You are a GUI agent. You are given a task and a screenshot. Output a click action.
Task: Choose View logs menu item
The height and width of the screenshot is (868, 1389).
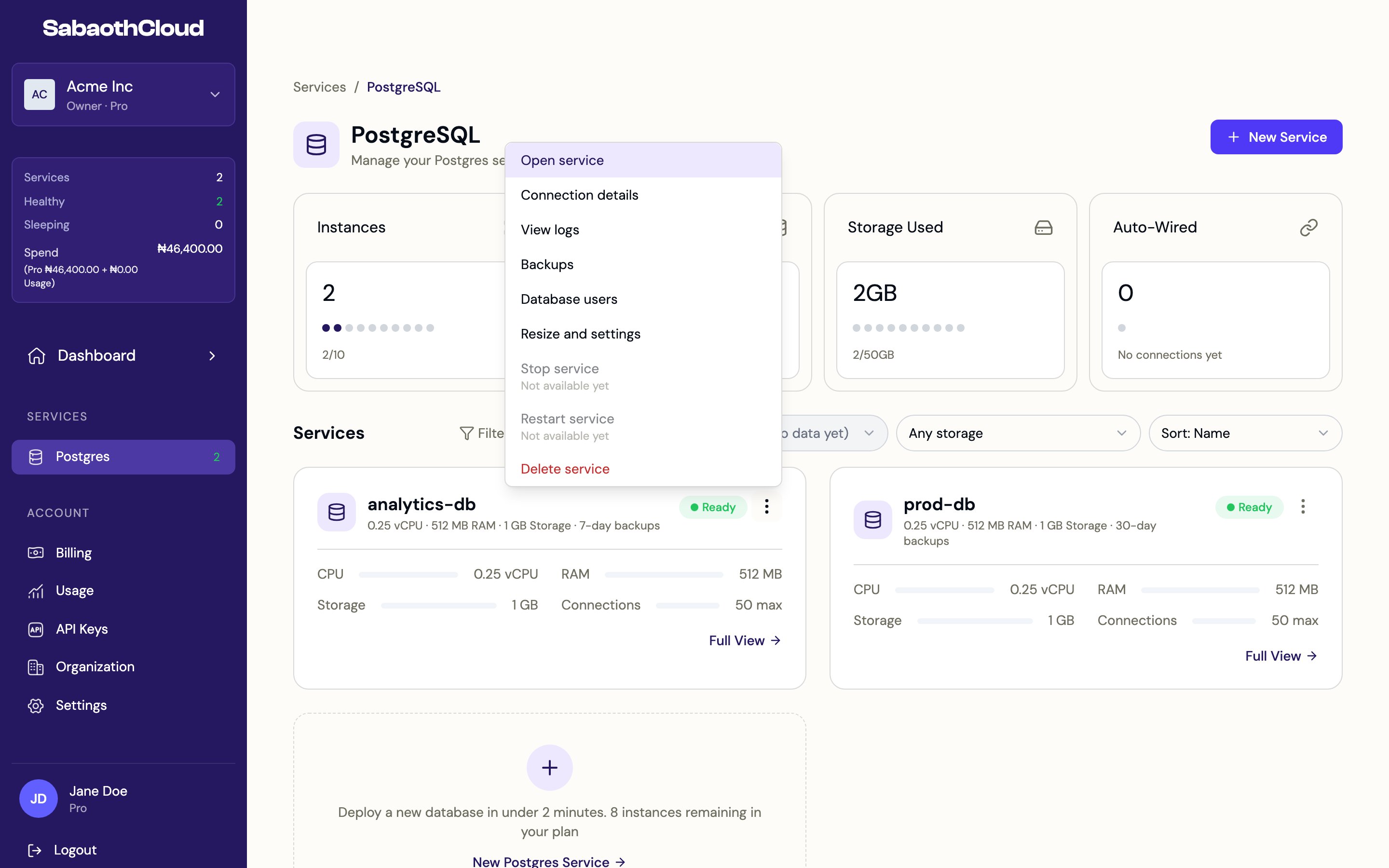643,230
